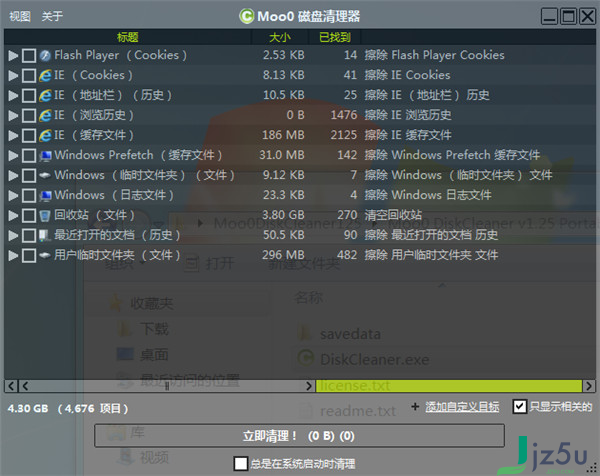Click the plus icon beside 添加自定义目标
Image resolution: width=600 pixels, height=476 pixels.
(415, 406)
